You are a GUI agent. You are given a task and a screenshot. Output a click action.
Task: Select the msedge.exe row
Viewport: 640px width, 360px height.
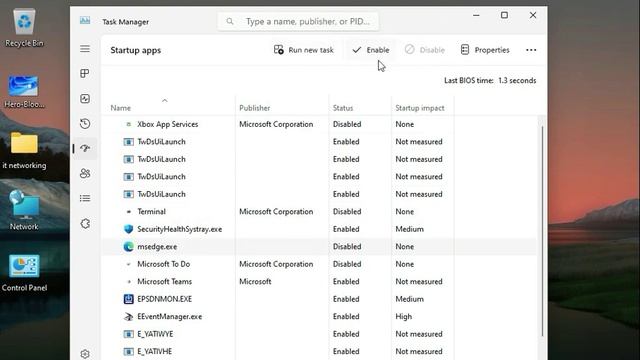319,247
